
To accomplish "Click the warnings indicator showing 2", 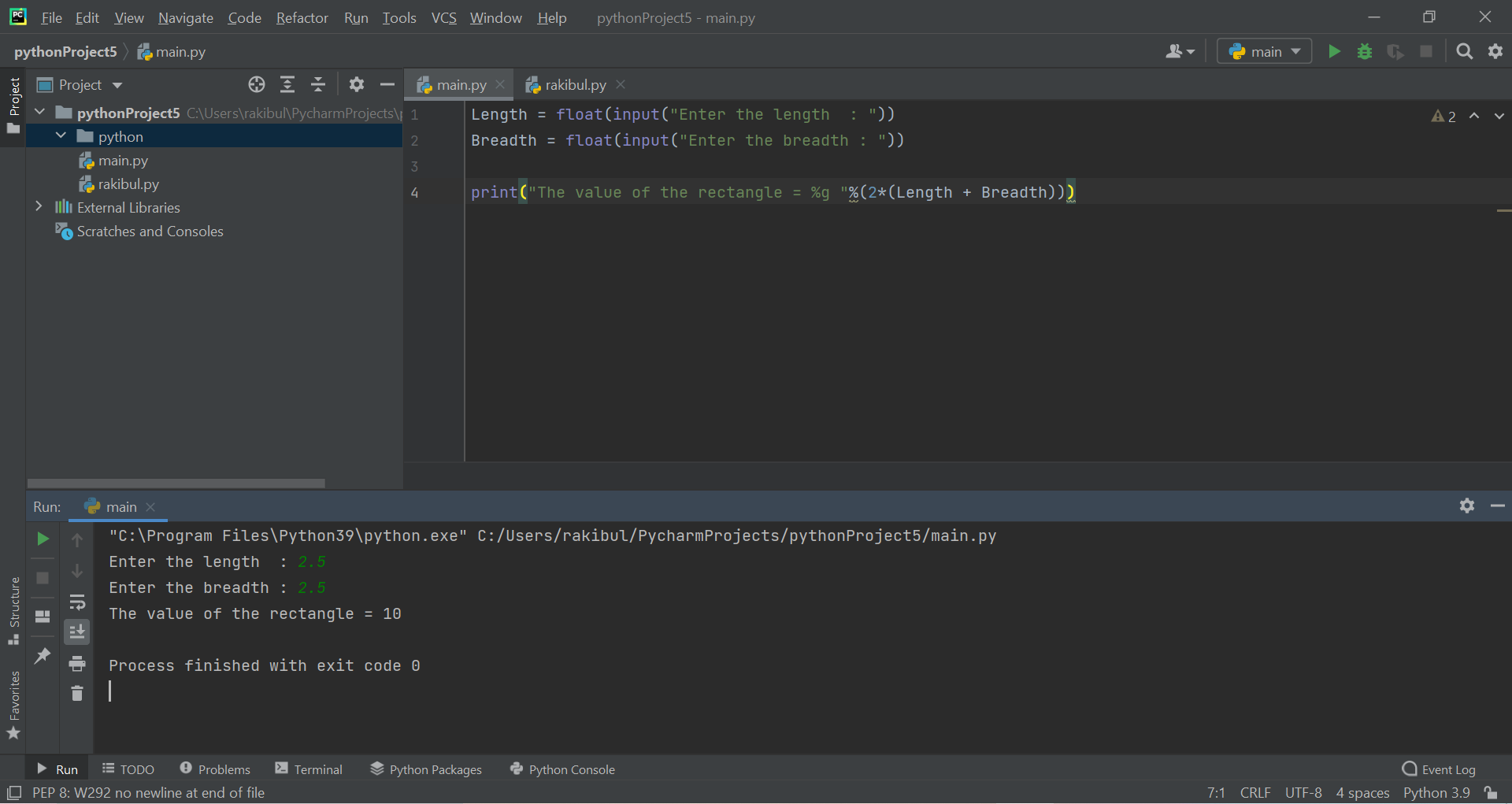I will tap(1443, 117).
